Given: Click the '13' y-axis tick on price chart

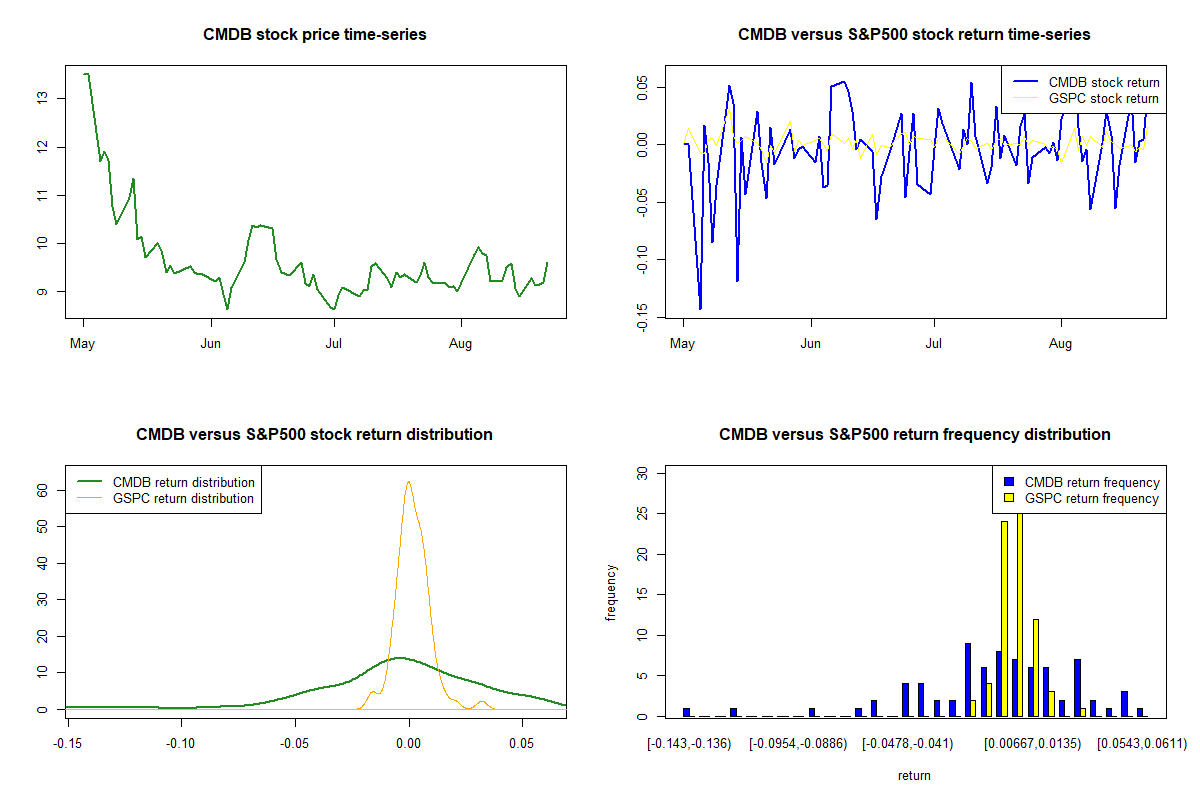Looking at the screenshot, I should [42, 98].
